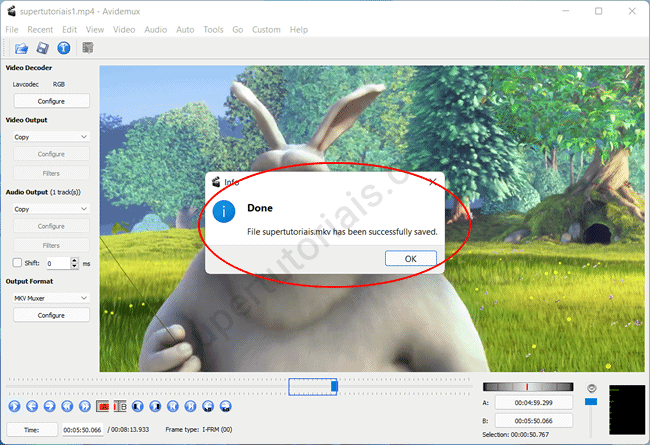650x445 pixels.
Task: Set selection start marker A
Action: pyautogui.click(x=103, y=407)
